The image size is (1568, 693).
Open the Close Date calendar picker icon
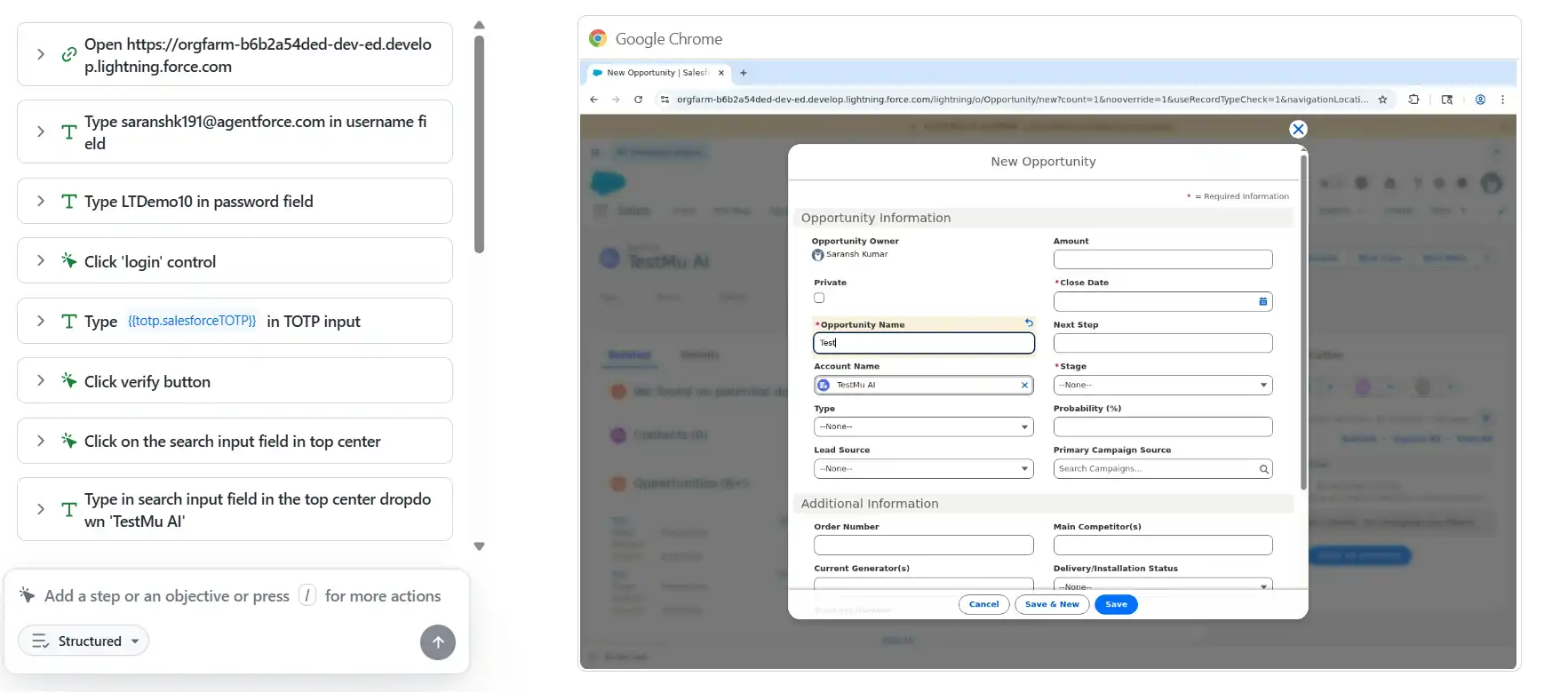tap(1262, 301)
